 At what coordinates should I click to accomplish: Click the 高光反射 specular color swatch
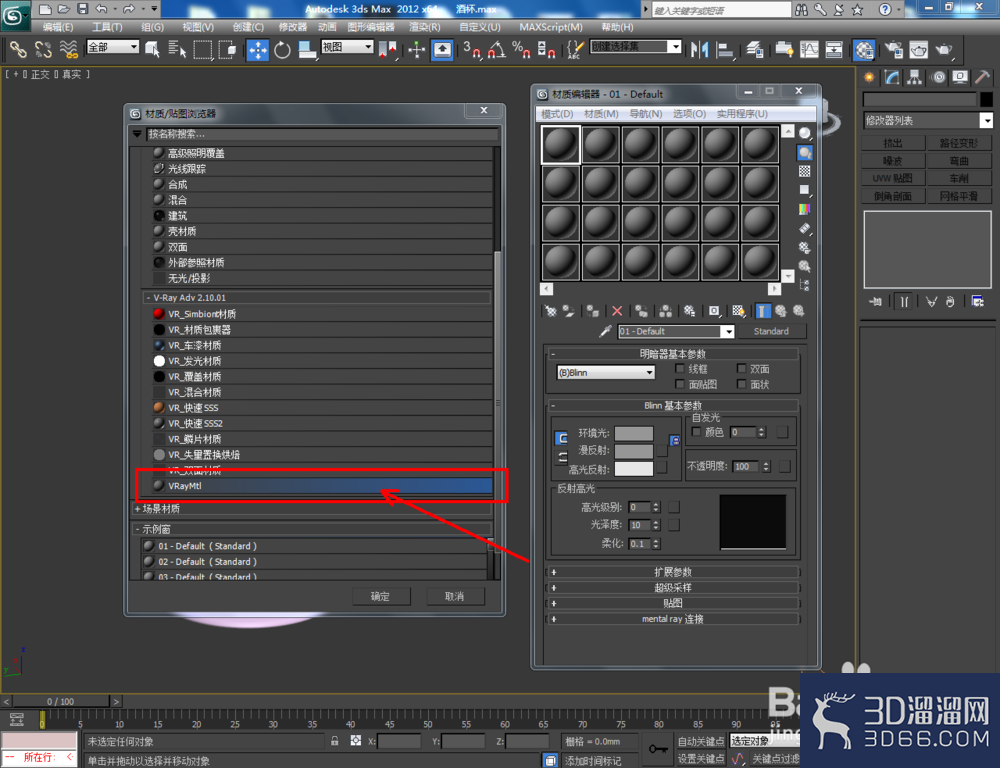pyautogui.click(x=633, y=469)
